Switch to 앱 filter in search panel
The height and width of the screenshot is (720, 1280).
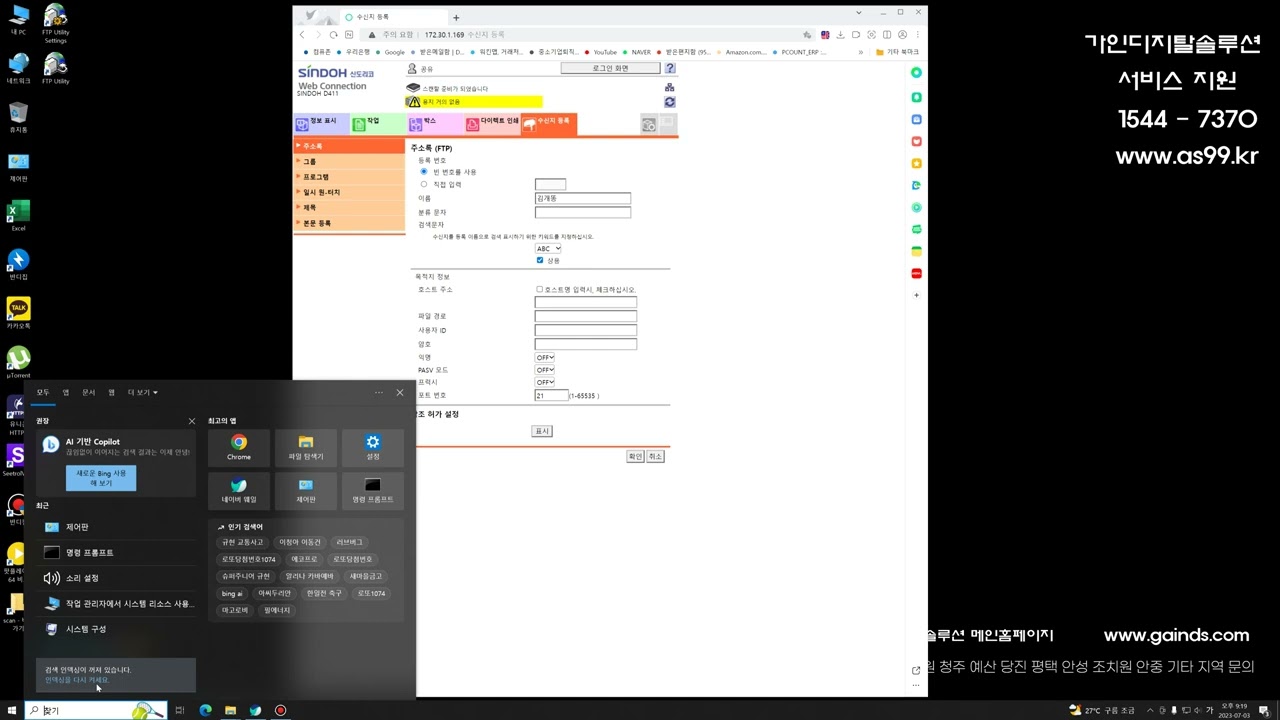click(x=66, y=392)
